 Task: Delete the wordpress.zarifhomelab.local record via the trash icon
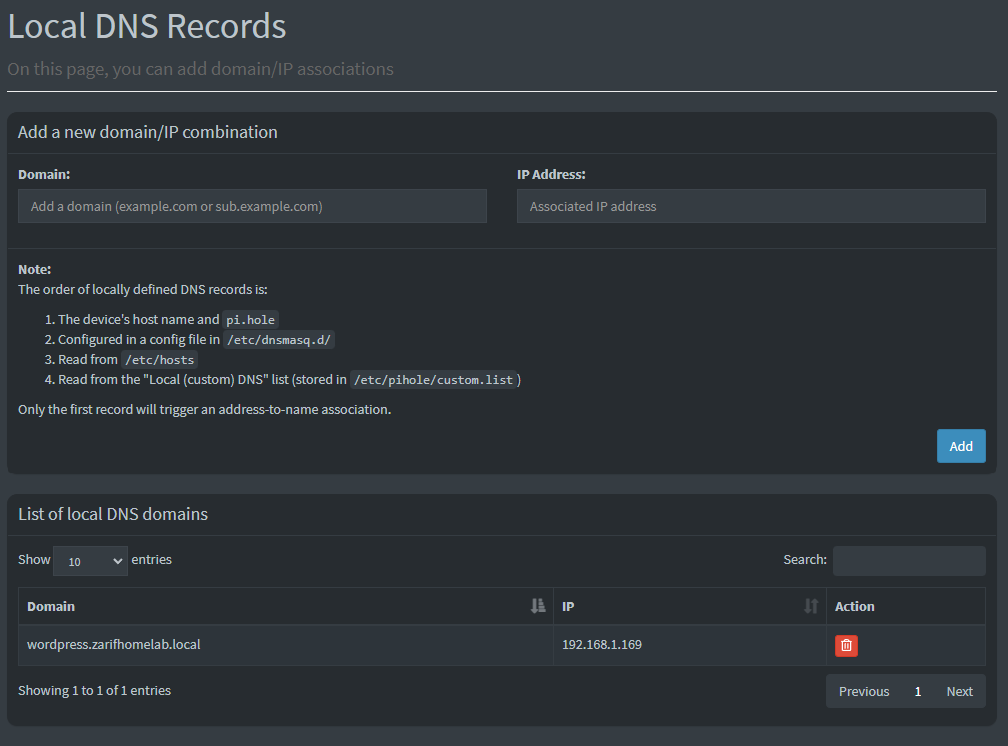[x=846, y=646]
